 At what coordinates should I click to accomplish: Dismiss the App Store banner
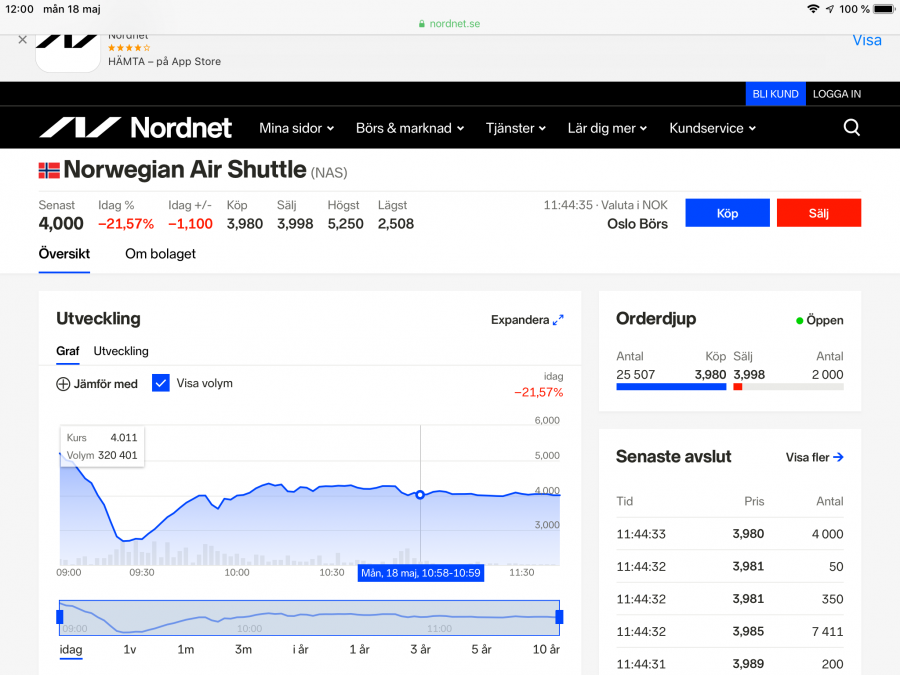tap(22, 40)
